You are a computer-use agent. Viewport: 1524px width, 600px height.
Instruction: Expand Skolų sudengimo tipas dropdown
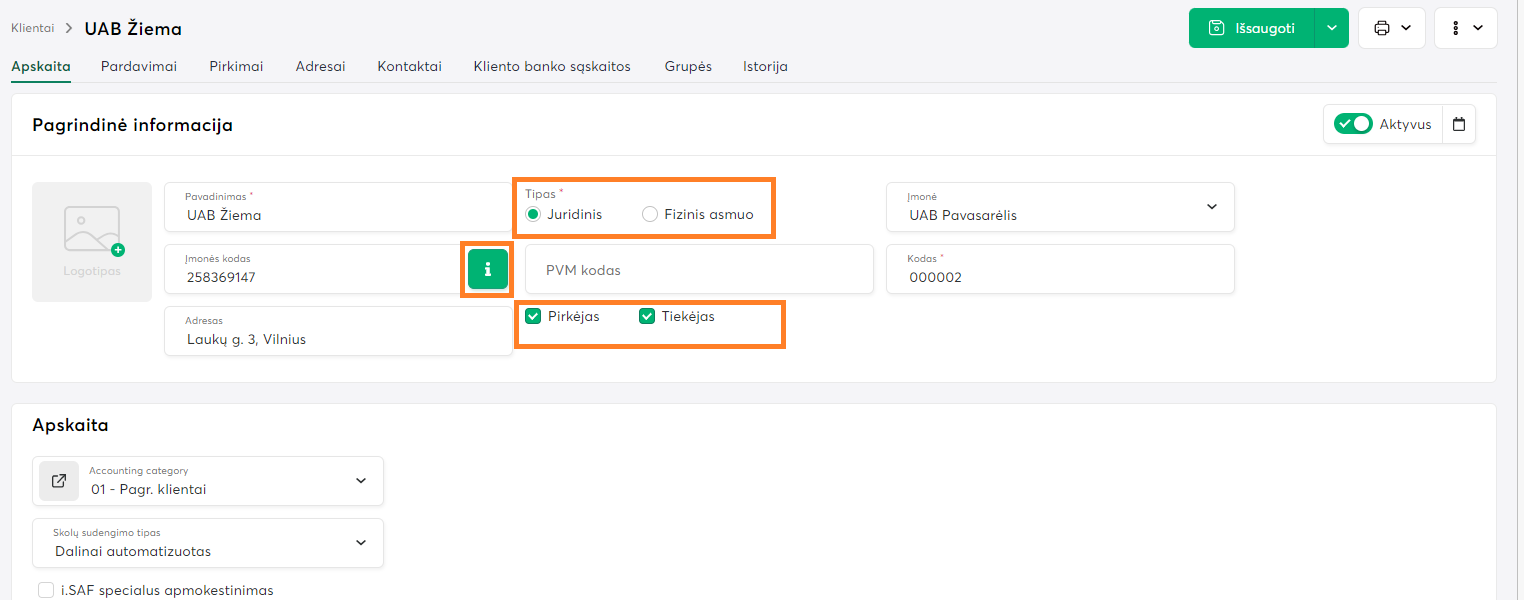361,543
